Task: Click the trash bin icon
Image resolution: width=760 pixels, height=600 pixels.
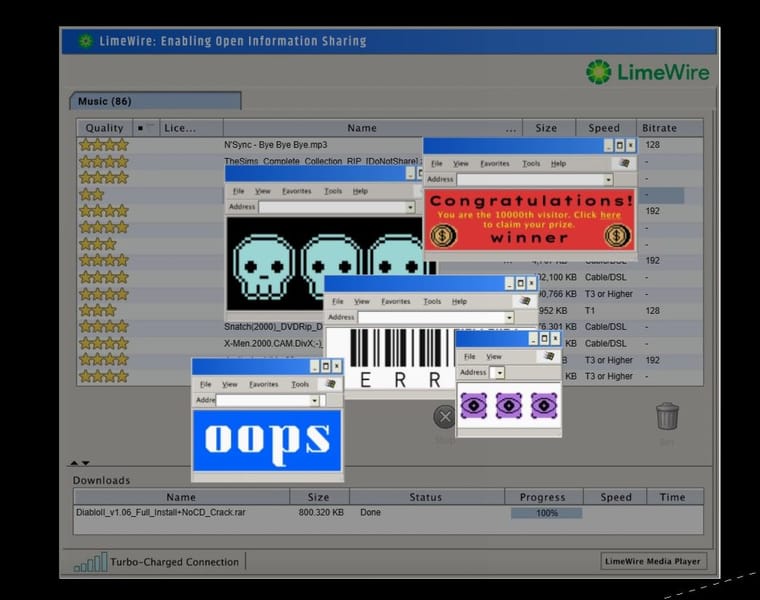Action: point(667,416)
